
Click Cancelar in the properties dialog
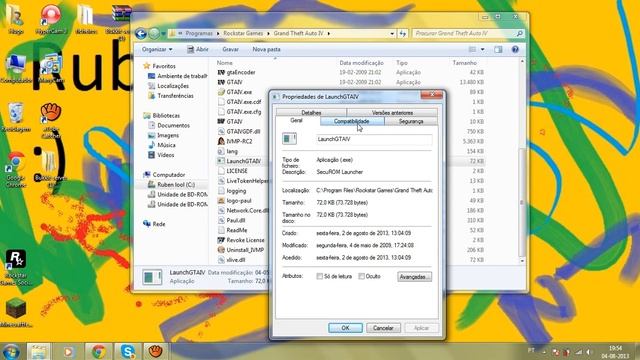[x=383, y=328]
